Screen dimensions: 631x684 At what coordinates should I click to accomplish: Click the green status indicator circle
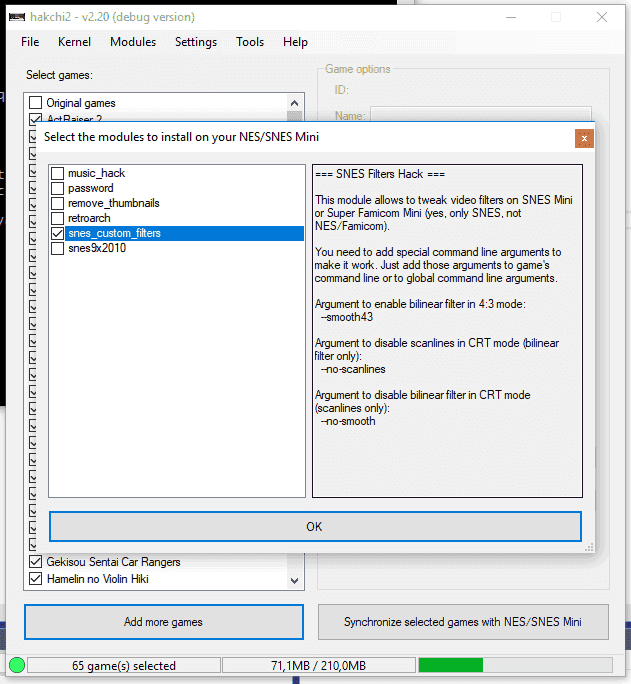pos(17,665)
